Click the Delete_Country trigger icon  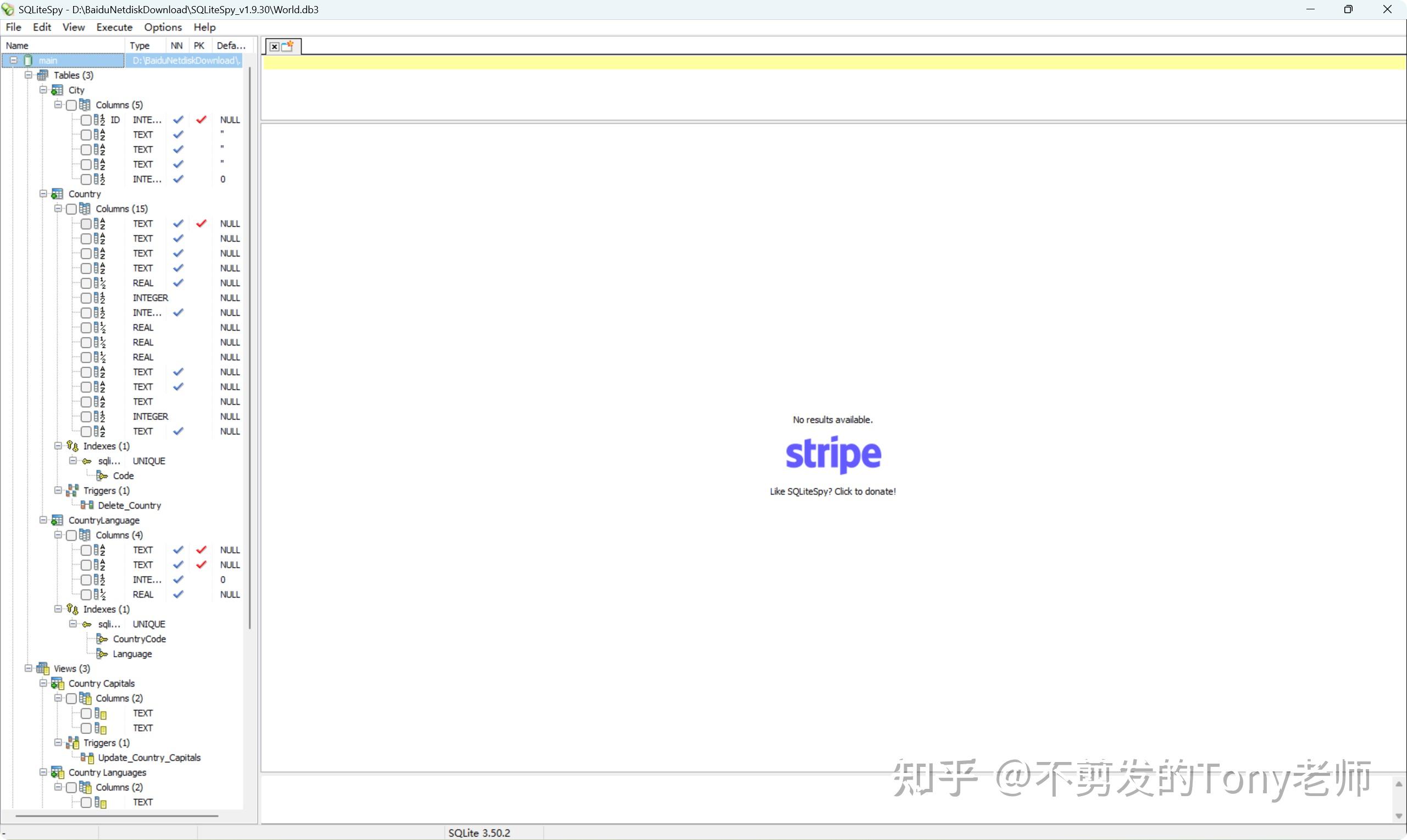pos(87,505)
